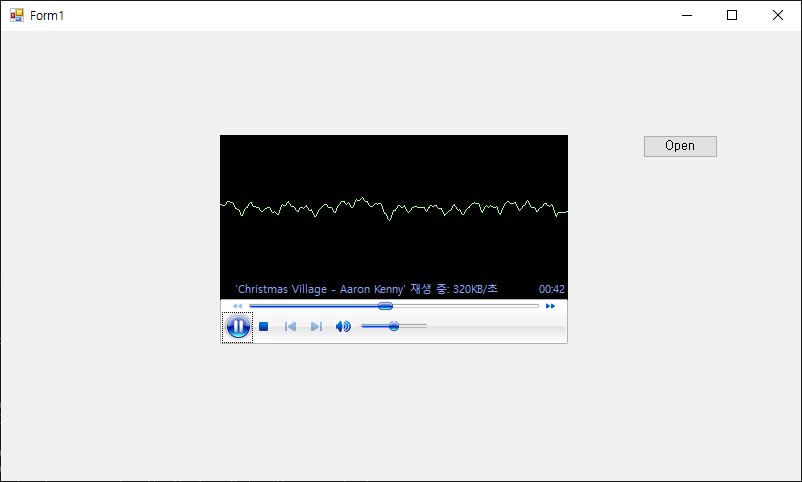The height and width of the screenshot is (482, 802).
Task: Click the volume slider knob
Action: tap(394, 326)
